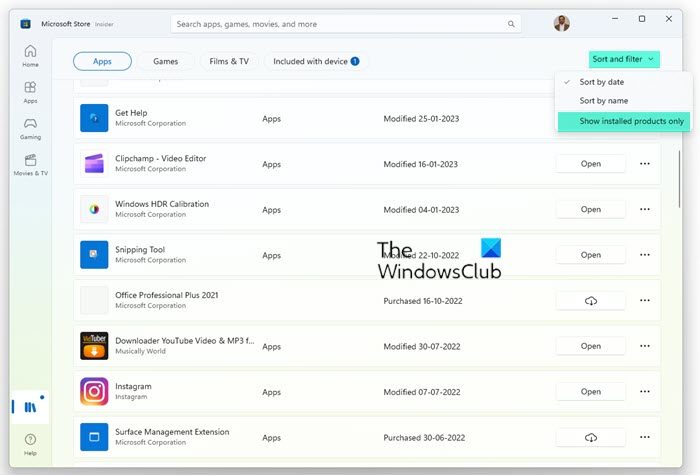Go to Home in the sidebar
The image size is (700, 476).
[x=30, y=56]
